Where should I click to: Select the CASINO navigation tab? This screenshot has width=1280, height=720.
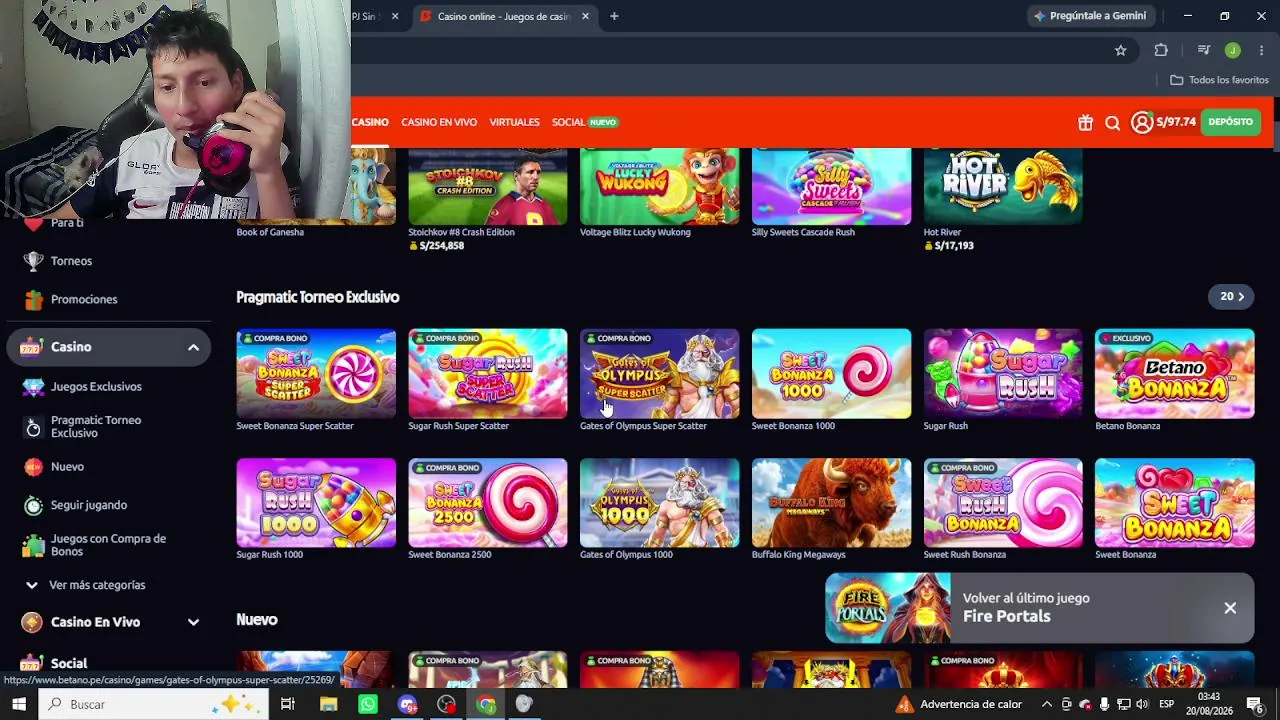click(370, 122)
